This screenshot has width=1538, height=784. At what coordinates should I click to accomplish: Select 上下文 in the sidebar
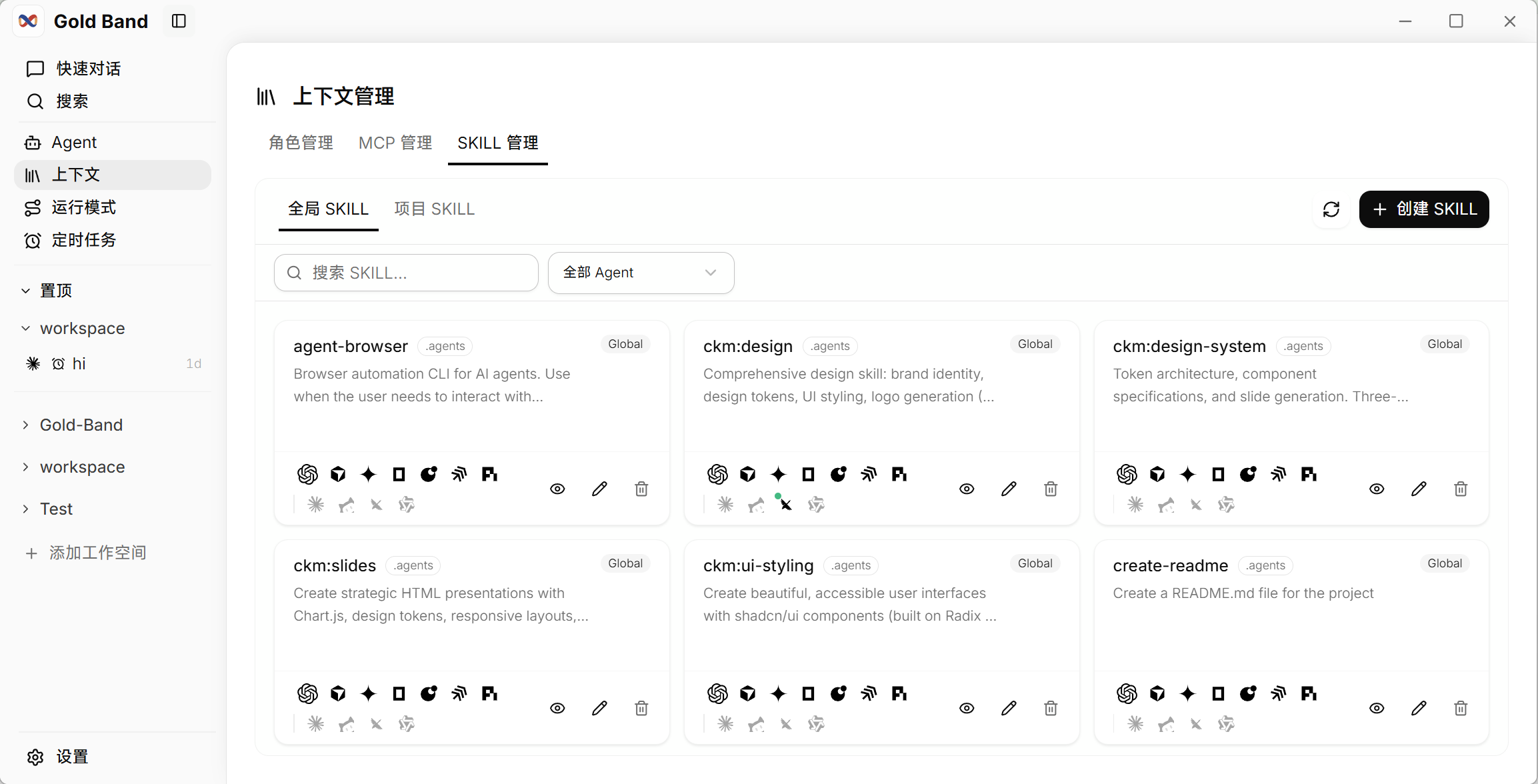pos(113,175)
